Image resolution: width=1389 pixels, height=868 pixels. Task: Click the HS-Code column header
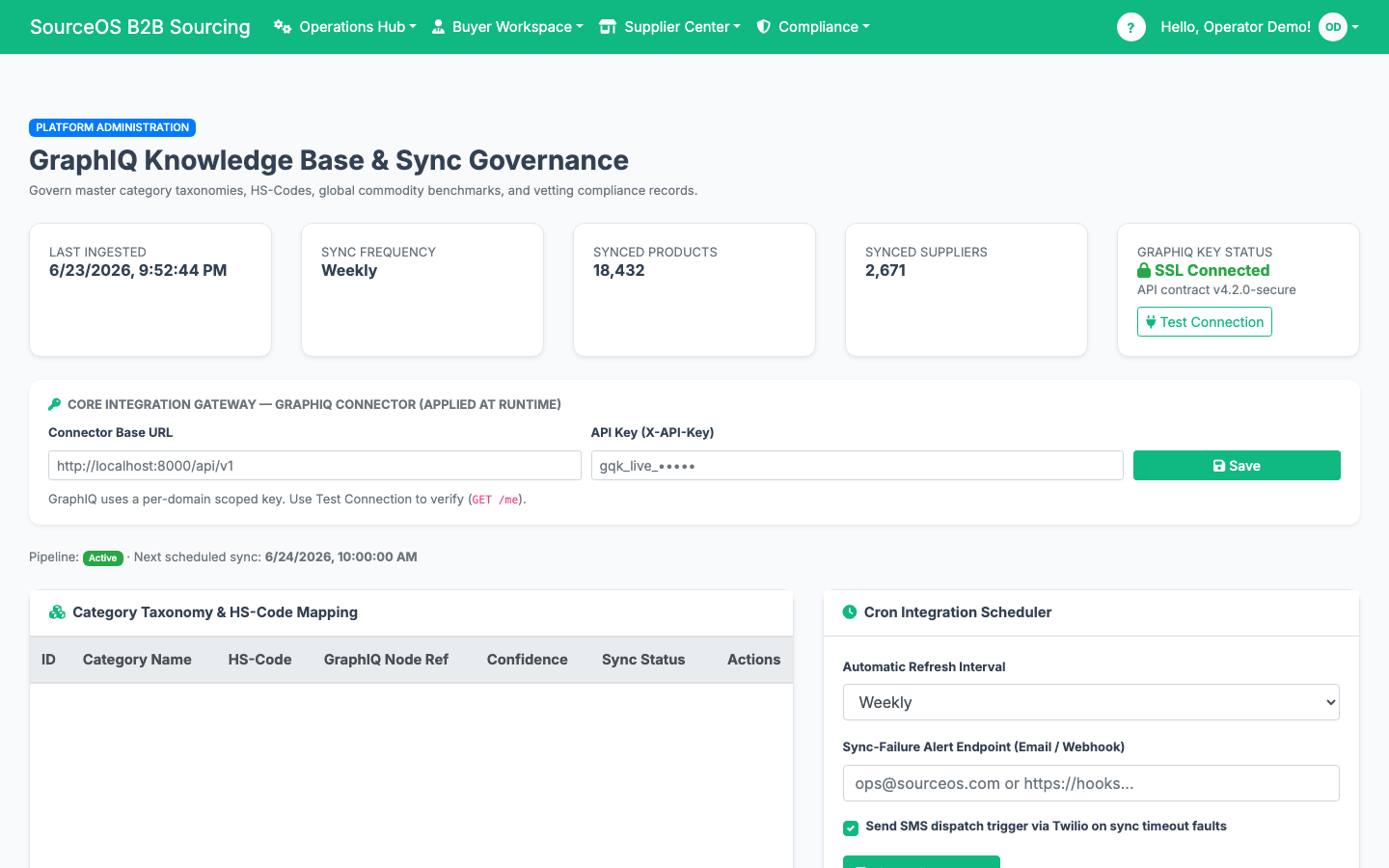[259, 660]
